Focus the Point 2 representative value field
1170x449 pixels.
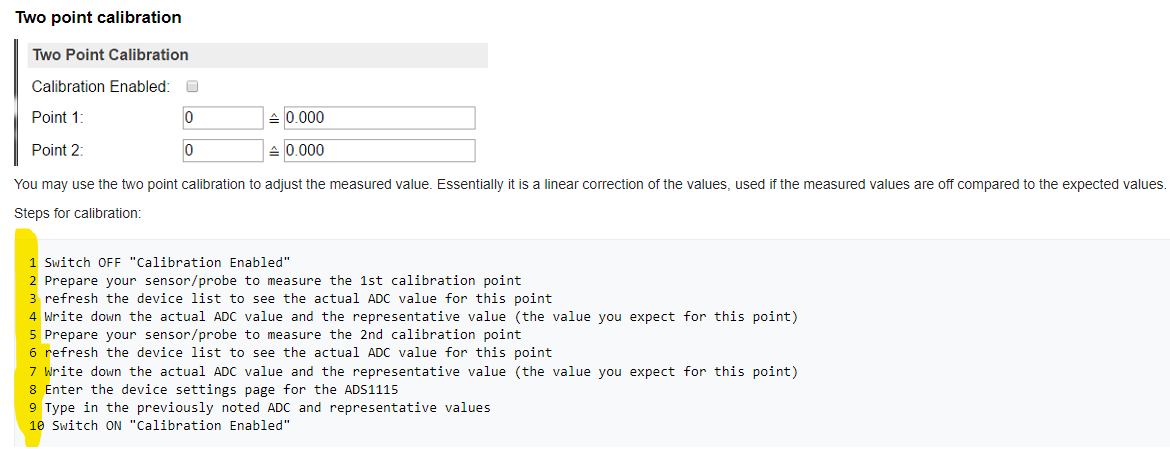click(379, 151)
